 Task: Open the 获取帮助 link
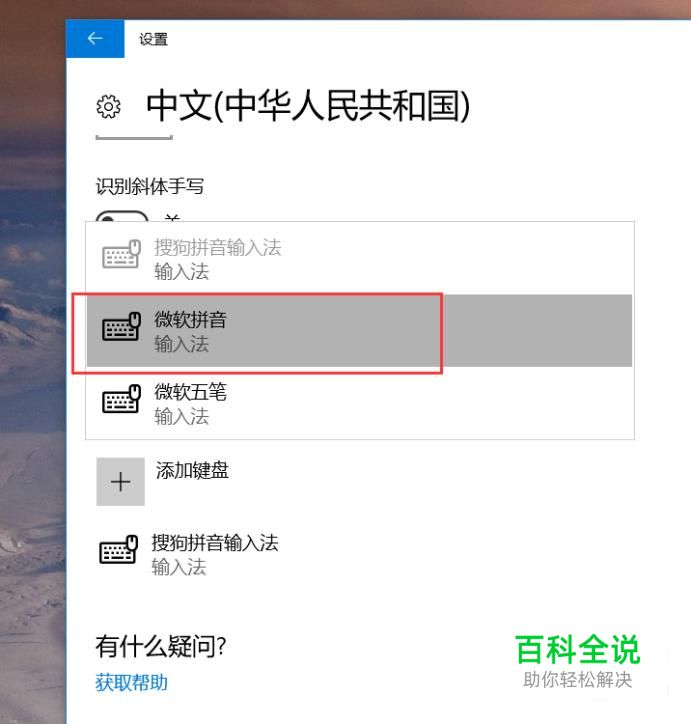click(x=132, y=682)
